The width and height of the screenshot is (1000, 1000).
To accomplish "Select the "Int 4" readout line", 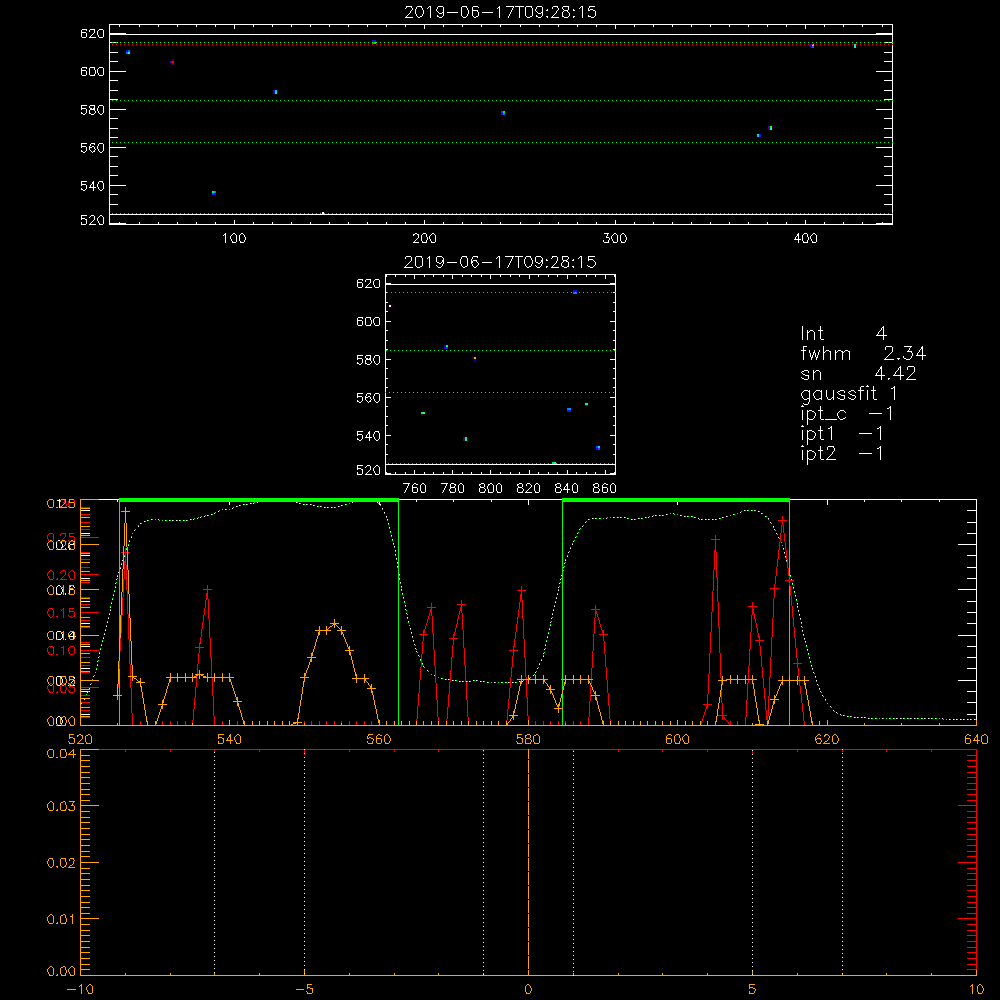I will coord(843,334).
